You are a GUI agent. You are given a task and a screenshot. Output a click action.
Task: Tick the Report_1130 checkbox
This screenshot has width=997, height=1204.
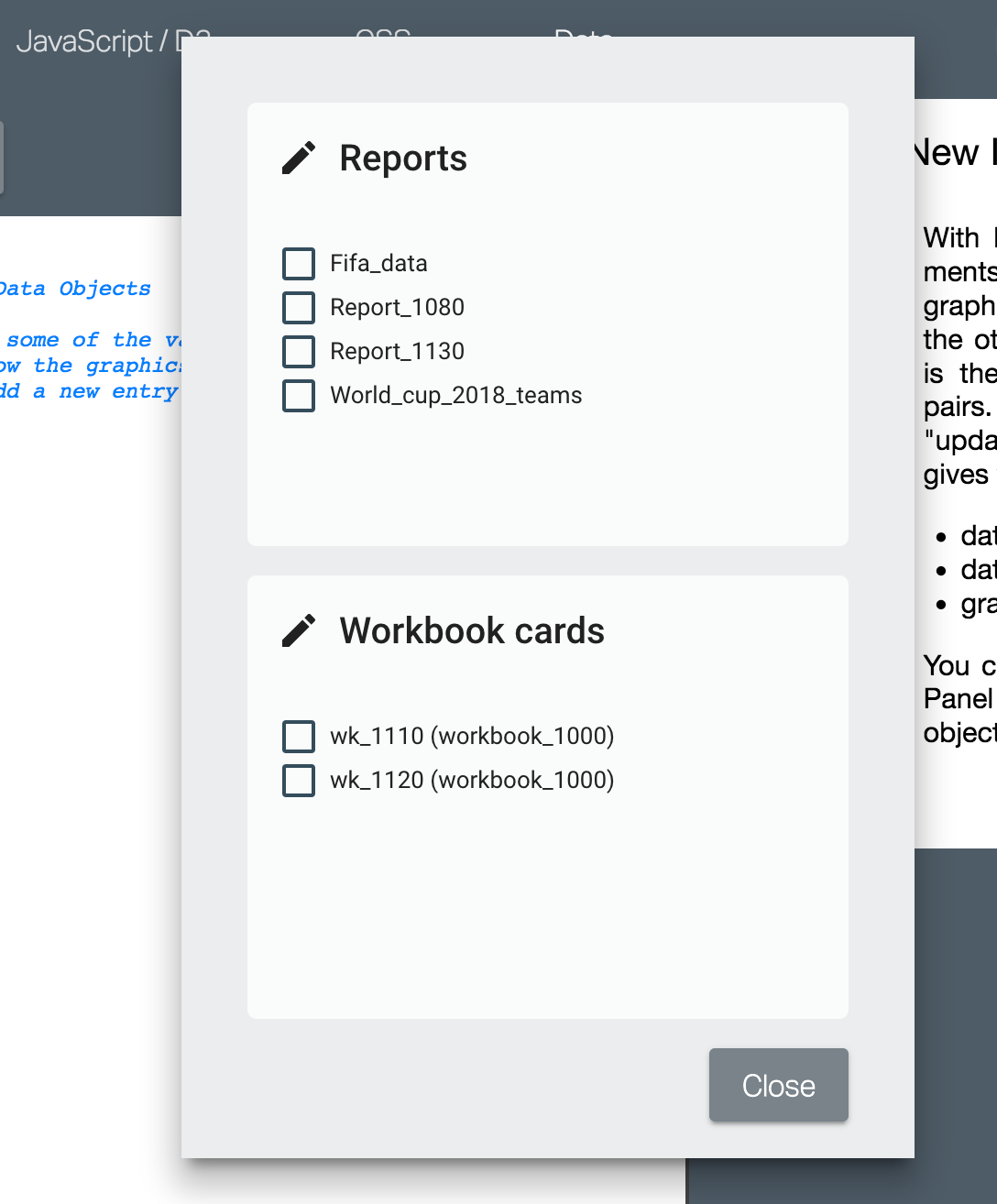coord(298,351)
